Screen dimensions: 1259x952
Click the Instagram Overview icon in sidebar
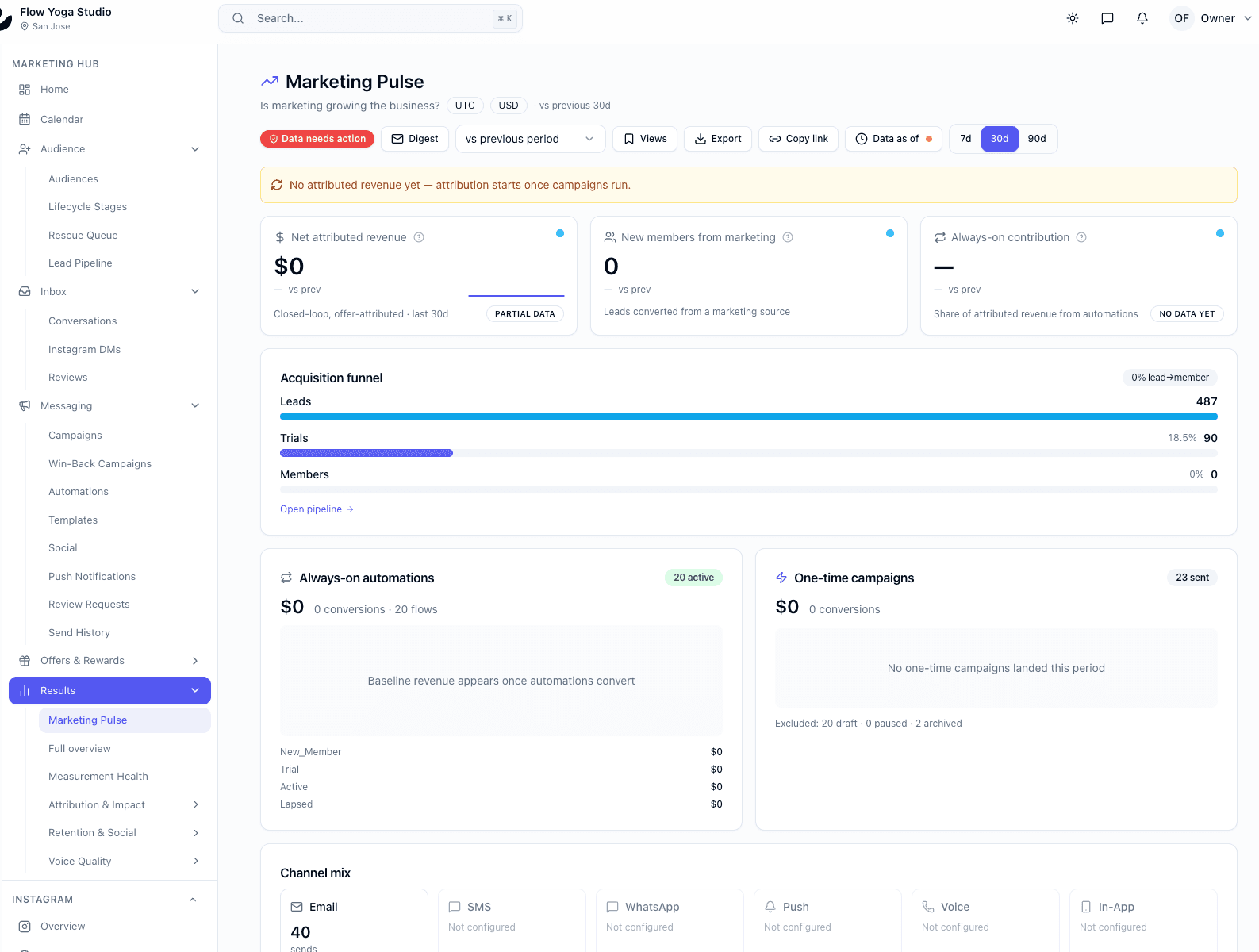click(x=25, y=927)
